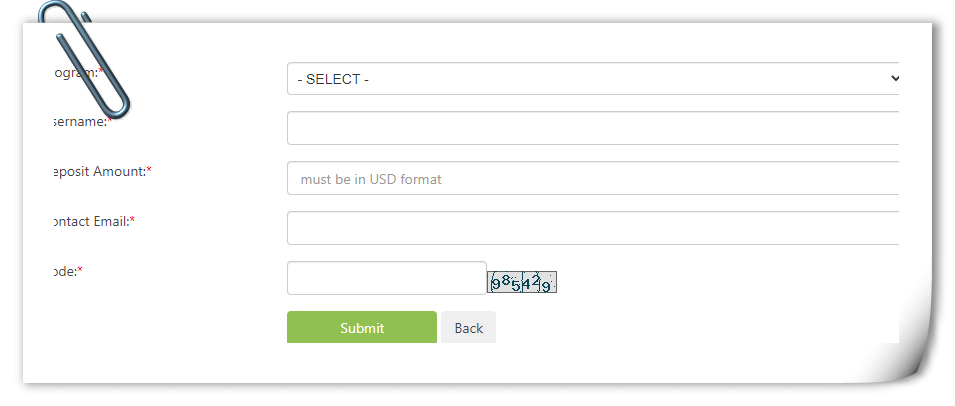The image size is (955, 406).
Task: Click the Contact Email label text
Action: (x=91, y=222)
